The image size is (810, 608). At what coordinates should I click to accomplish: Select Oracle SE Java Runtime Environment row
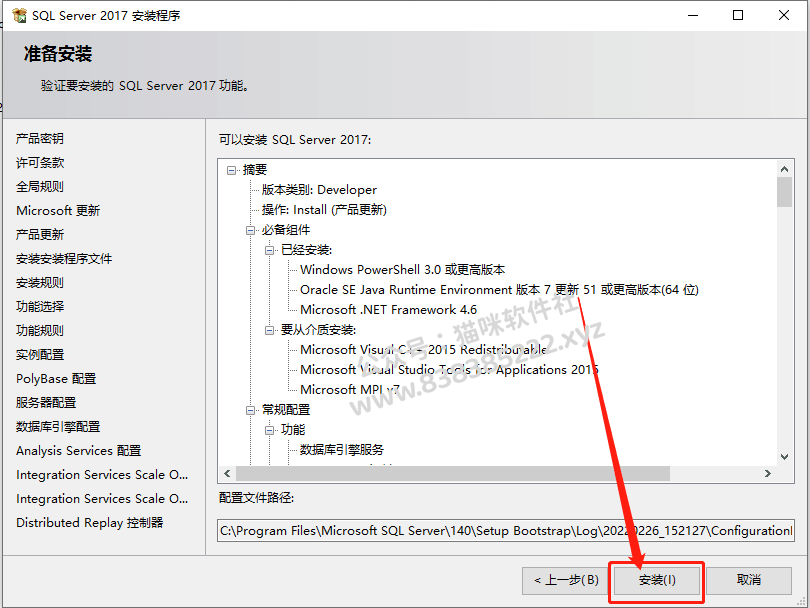499,290
